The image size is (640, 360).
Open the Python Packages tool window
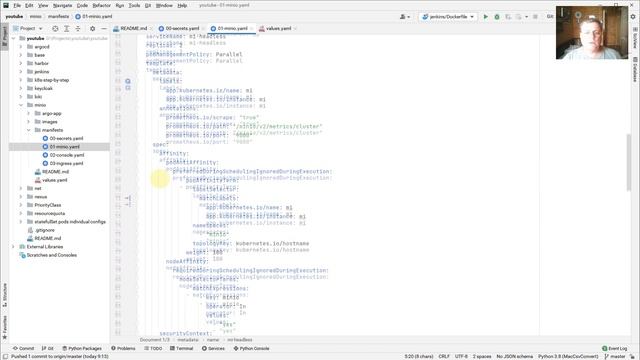coord(82,349)
